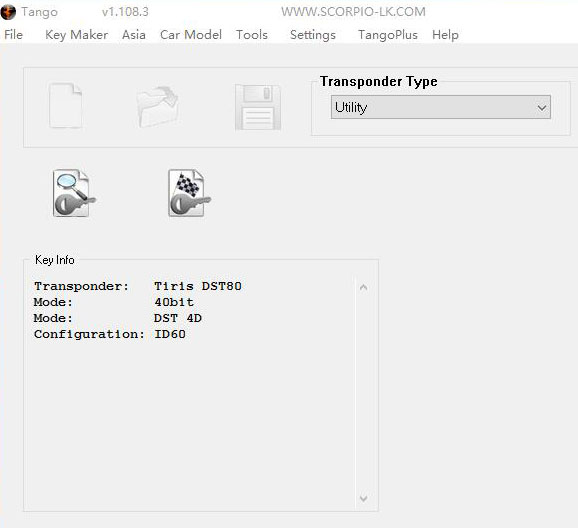Open the File menu

14,35
